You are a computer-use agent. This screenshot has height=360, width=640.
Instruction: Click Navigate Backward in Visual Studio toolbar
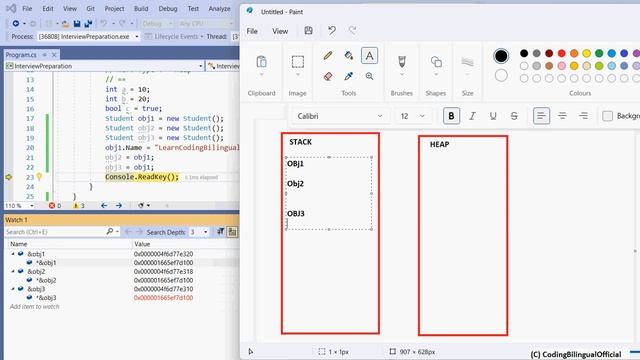pos(16,24)
